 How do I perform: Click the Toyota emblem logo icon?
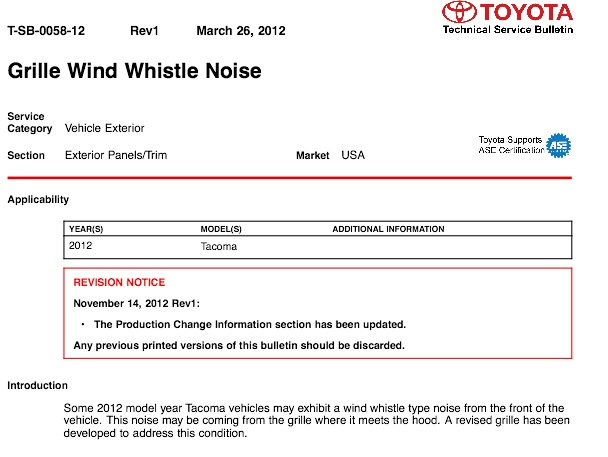(459, 12)
